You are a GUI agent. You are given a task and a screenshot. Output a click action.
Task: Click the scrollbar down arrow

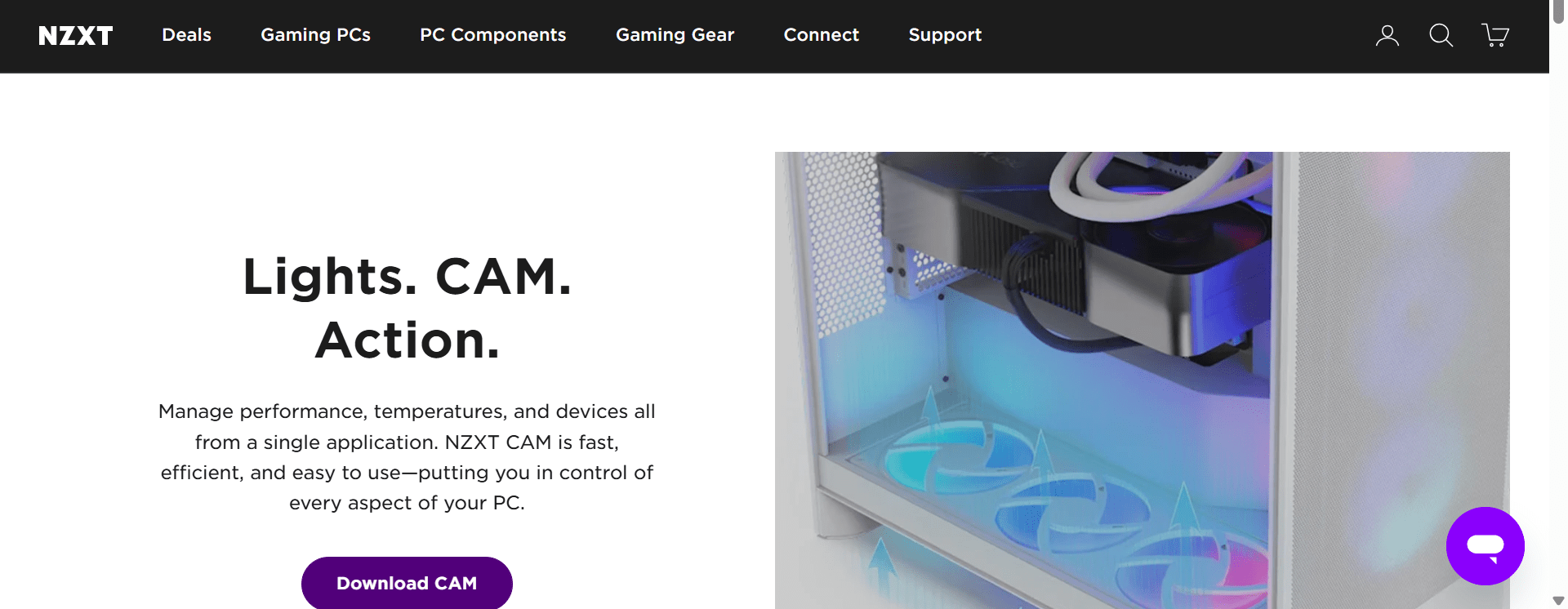[1558, 601]
